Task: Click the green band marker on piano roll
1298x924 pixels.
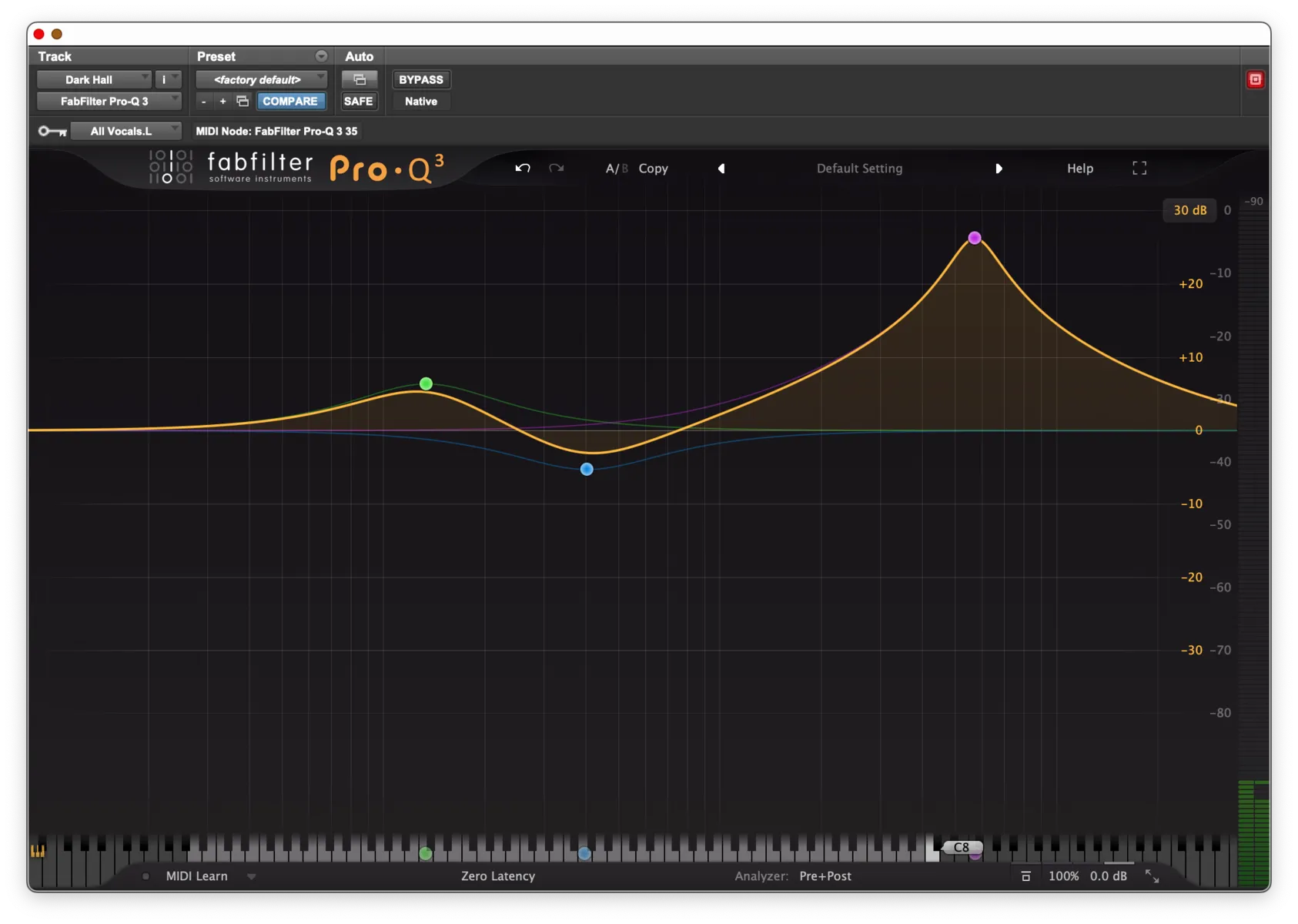Action: pos(426,853)
